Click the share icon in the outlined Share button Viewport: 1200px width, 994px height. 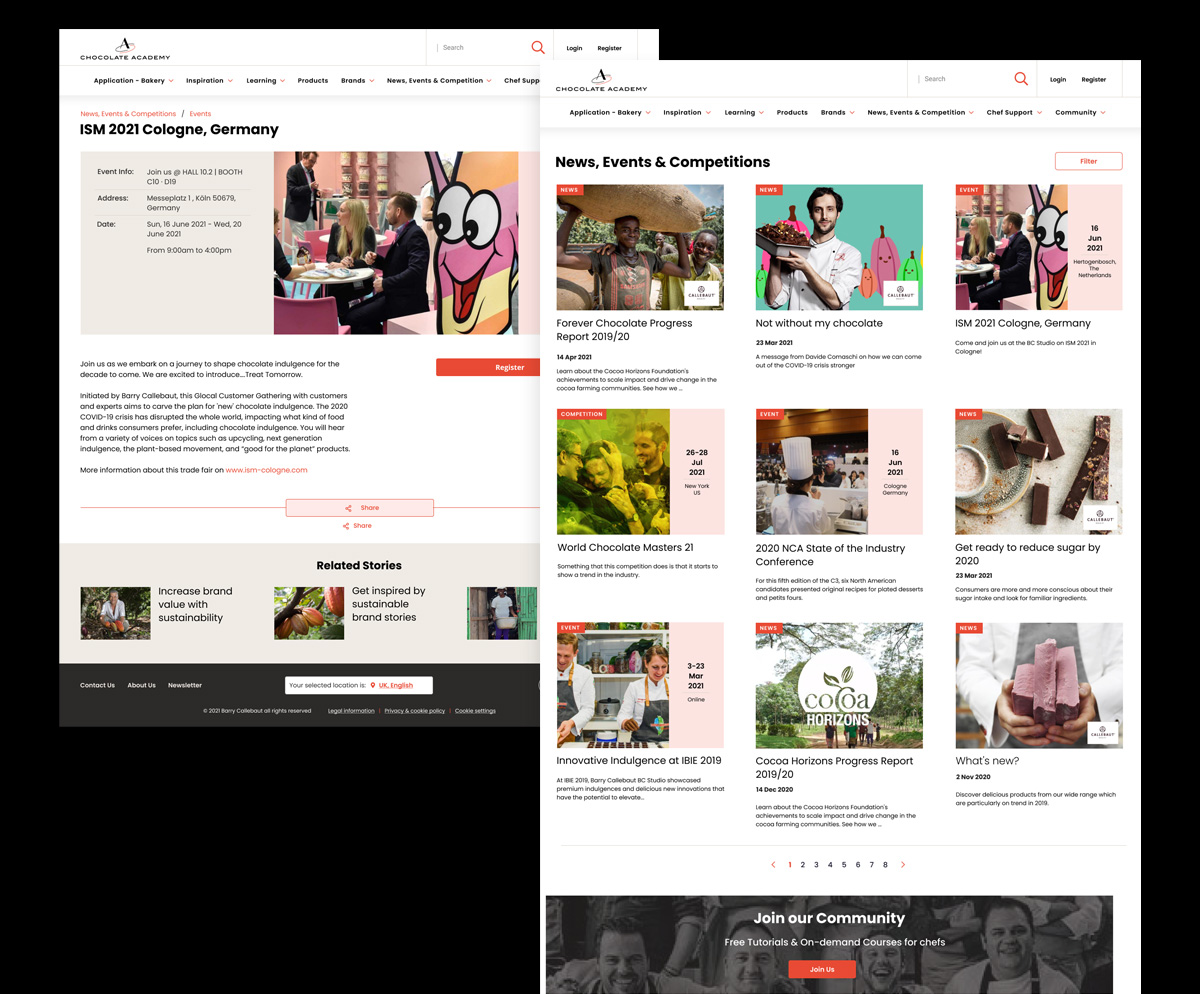(348, 508)
